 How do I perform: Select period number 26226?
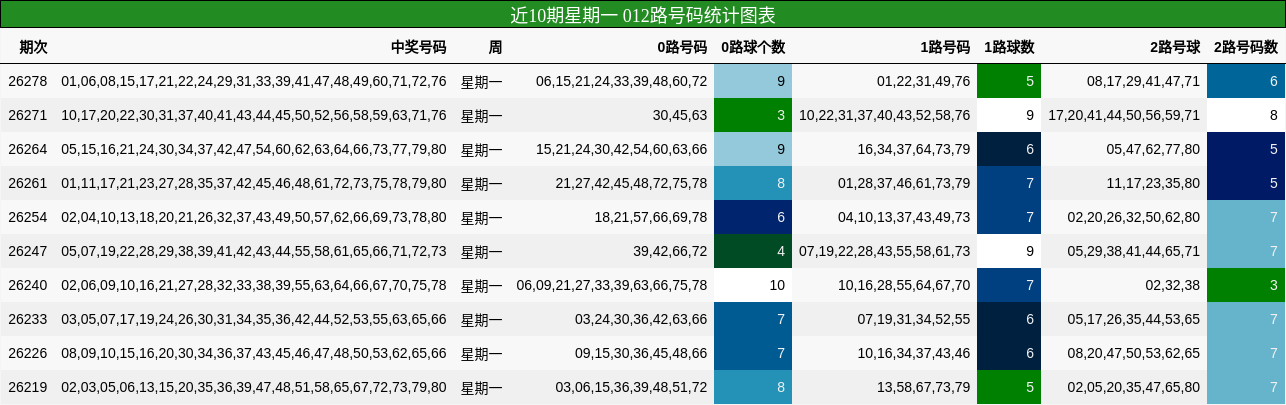pyautogui.click(x=27, y=353)
